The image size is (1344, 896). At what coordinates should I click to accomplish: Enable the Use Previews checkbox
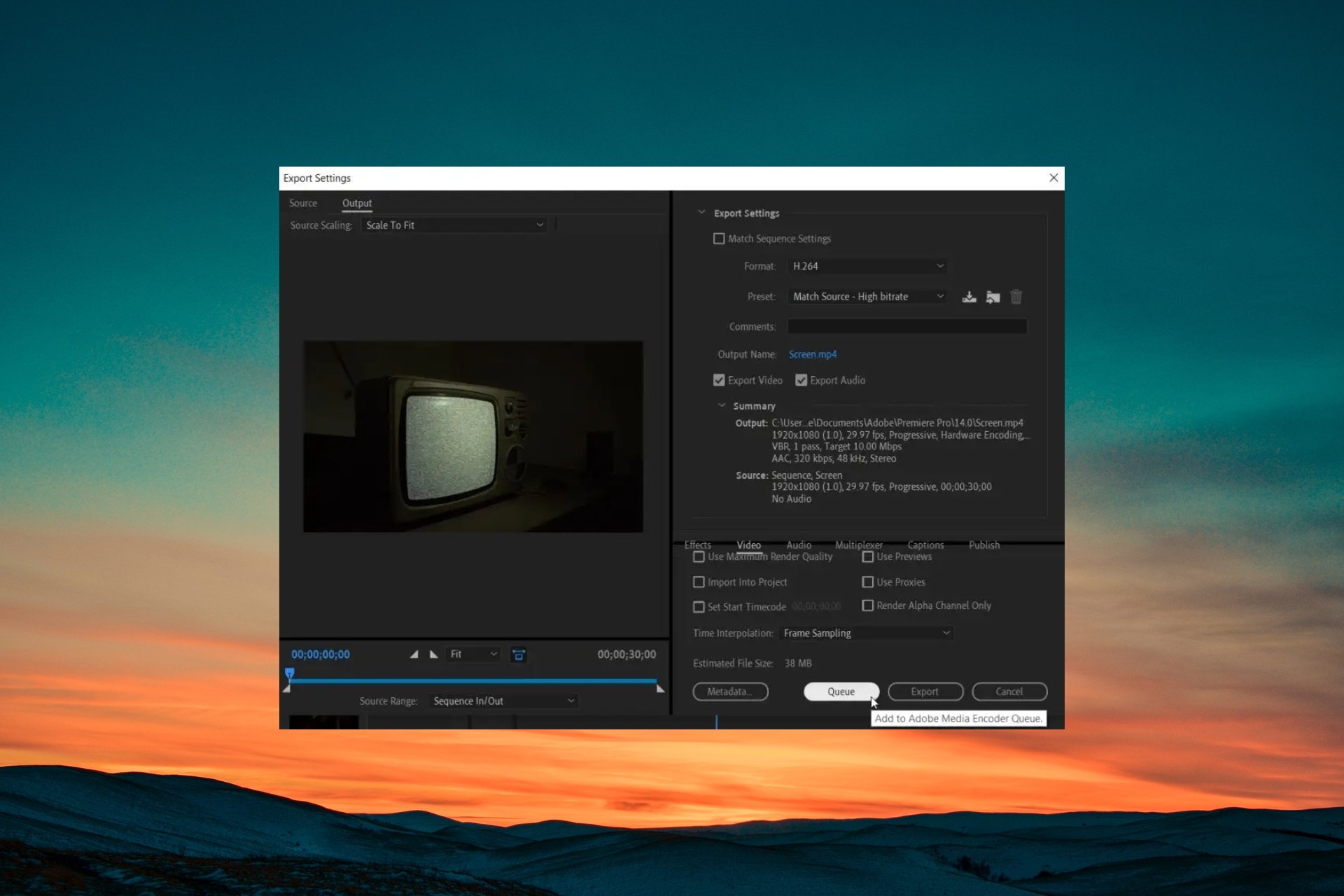tap(868, 556)
